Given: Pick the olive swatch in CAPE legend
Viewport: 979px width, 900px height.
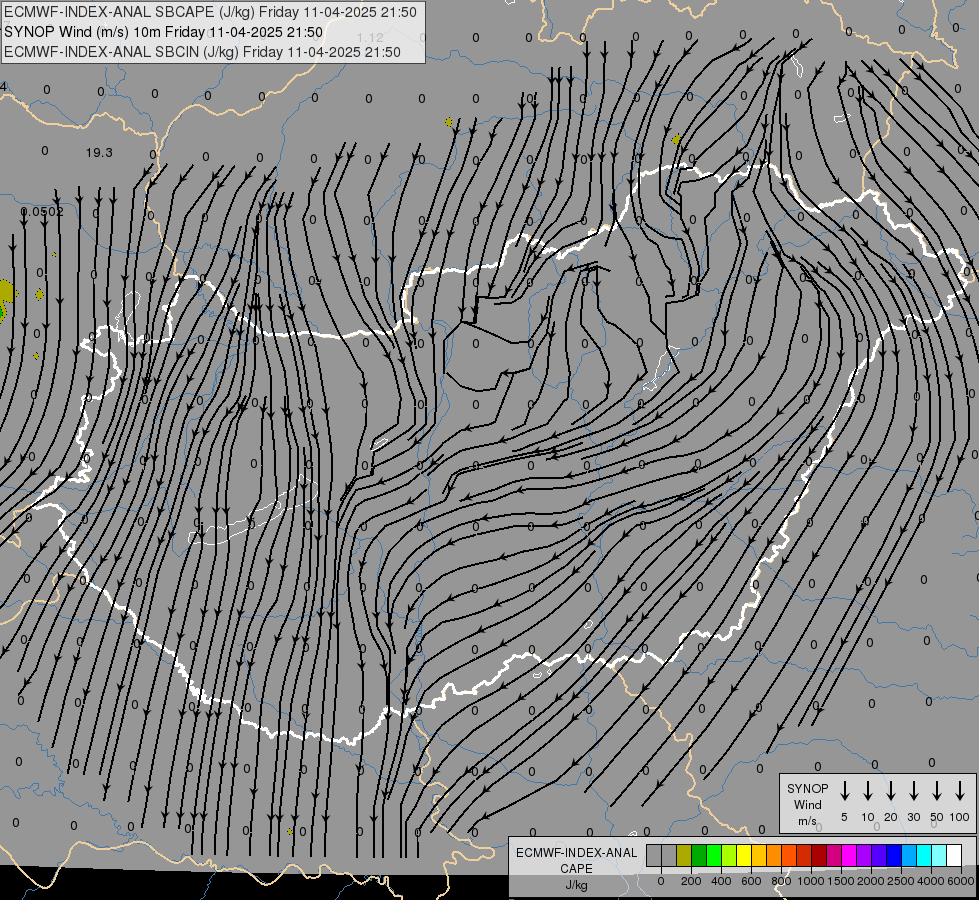Looking at the screenshot, I should tap(684, 855).
